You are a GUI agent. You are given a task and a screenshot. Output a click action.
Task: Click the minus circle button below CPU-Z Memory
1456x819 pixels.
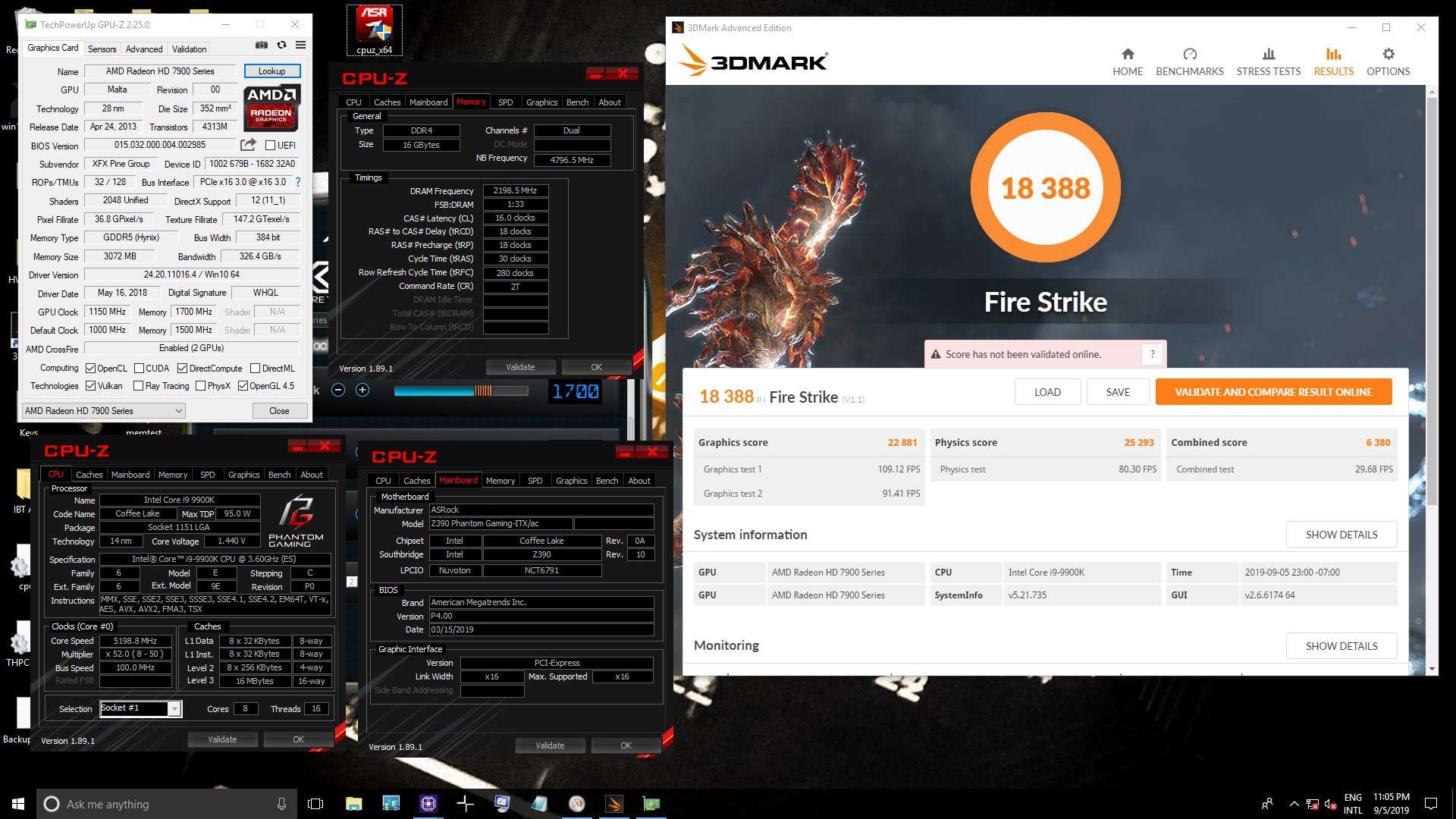click(x=338, y=390)
